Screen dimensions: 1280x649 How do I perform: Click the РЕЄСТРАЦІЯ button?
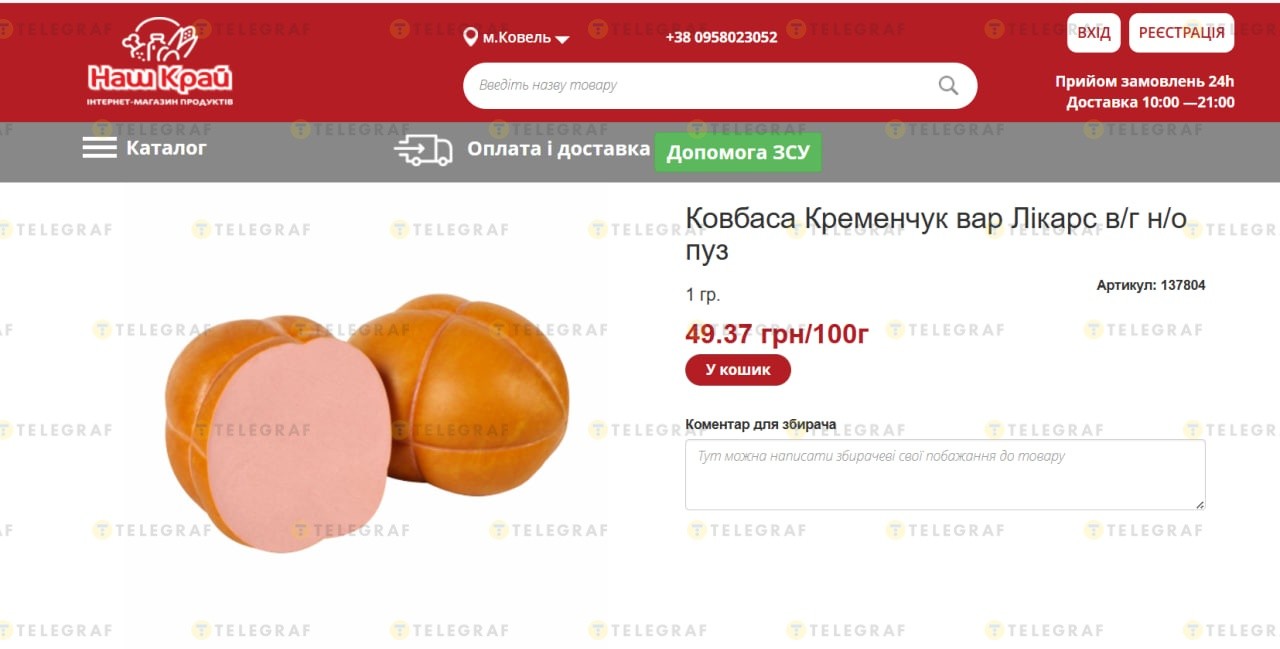click(x=1181, y=33)
